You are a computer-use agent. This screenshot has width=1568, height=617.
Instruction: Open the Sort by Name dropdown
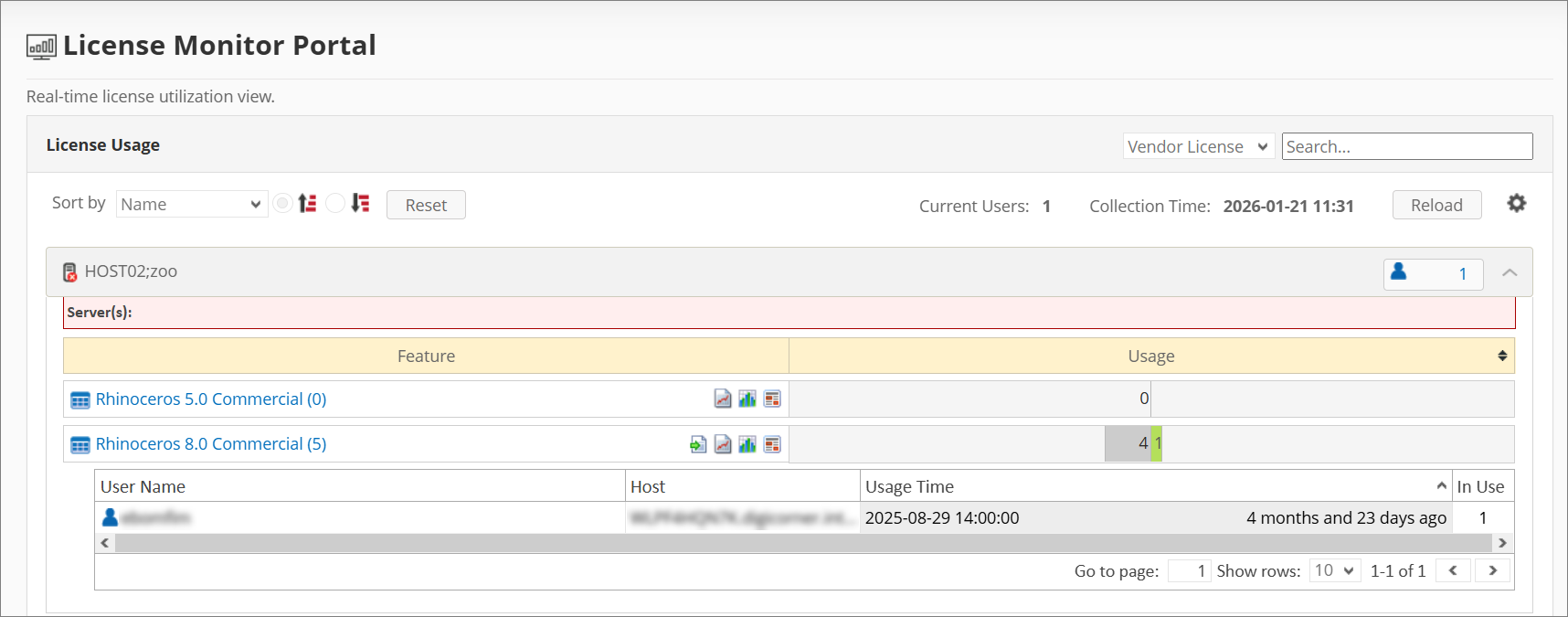tap(192, 204)
